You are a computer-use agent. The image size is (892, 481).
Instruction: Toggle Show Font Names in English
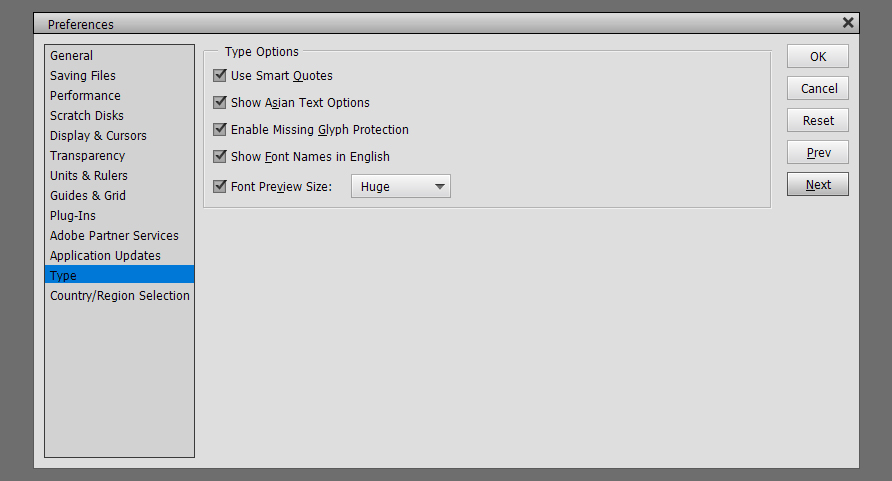point(220,156)
